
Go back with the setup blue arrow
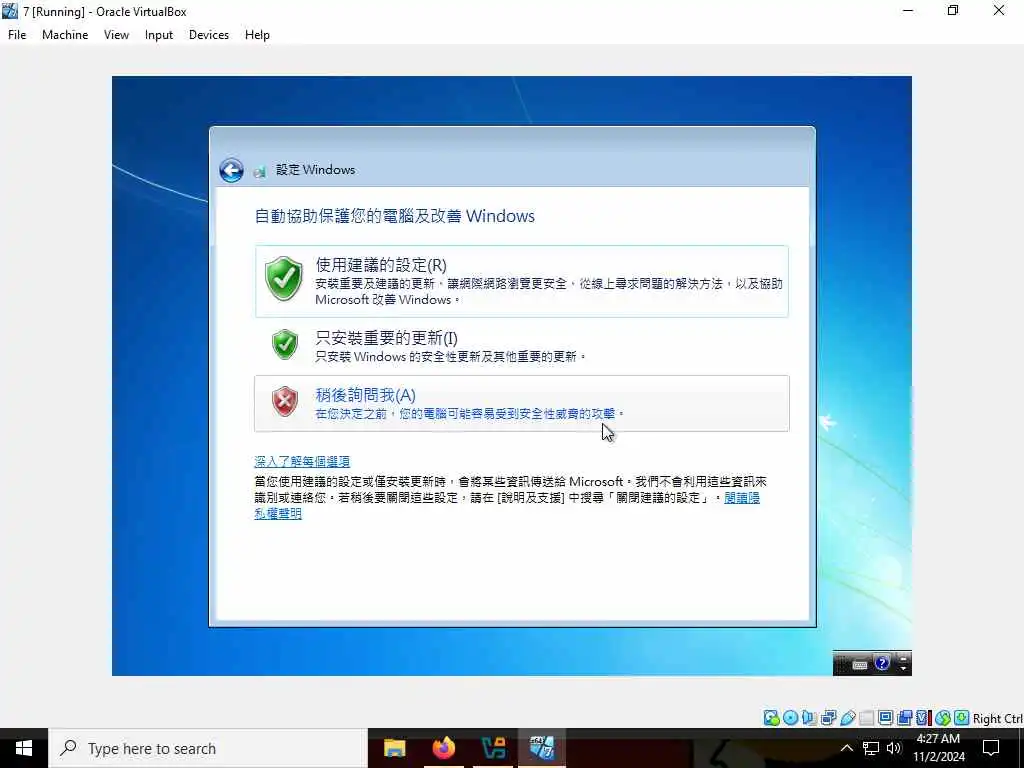click(x=231, y=170)
